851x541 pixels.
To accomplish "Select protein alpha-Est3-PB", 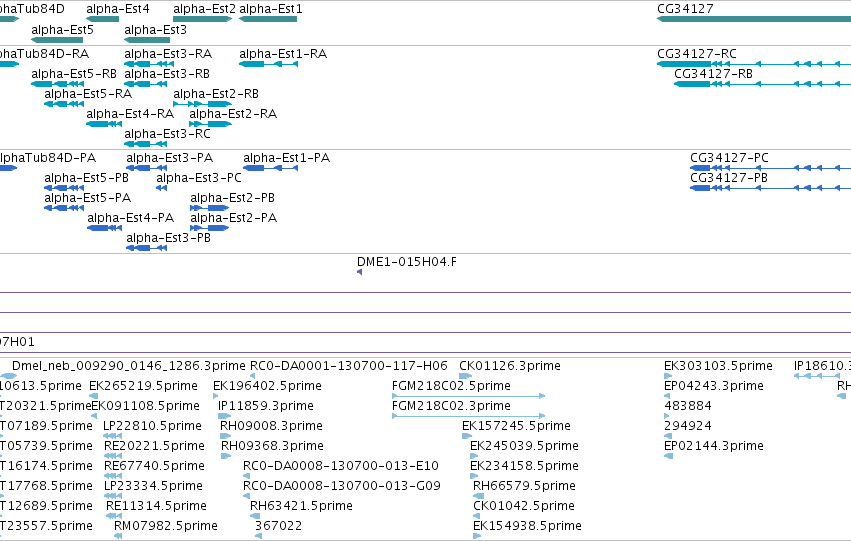I will (x=147, y=249).
